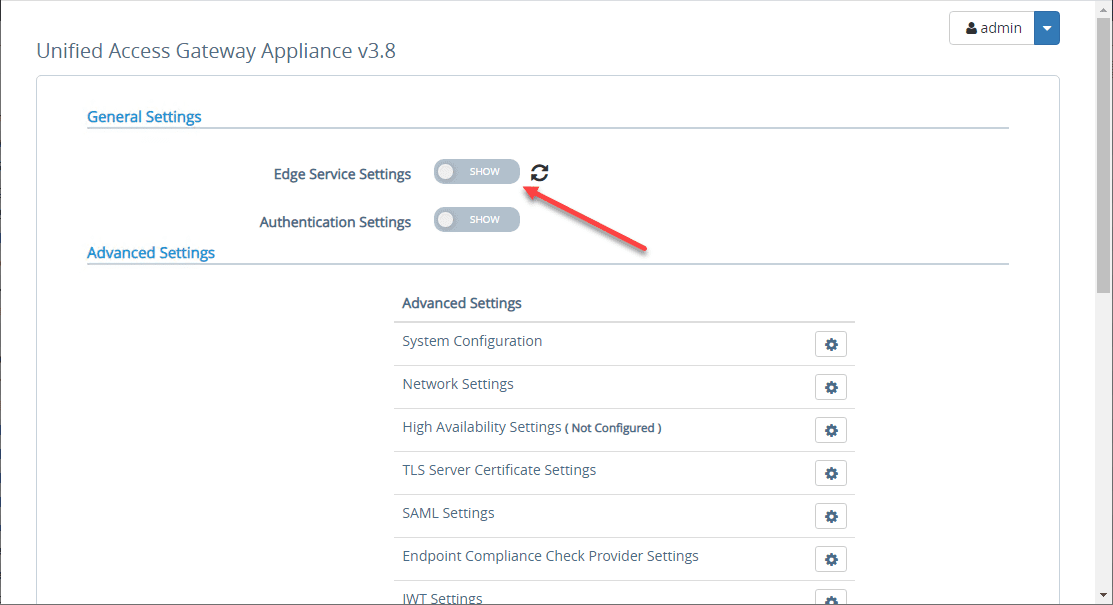Image resolution: width=1113 pixels, height=605 pixels.
Task: Open TLS Server Certificate Settings gear
Action: (831, 473)
